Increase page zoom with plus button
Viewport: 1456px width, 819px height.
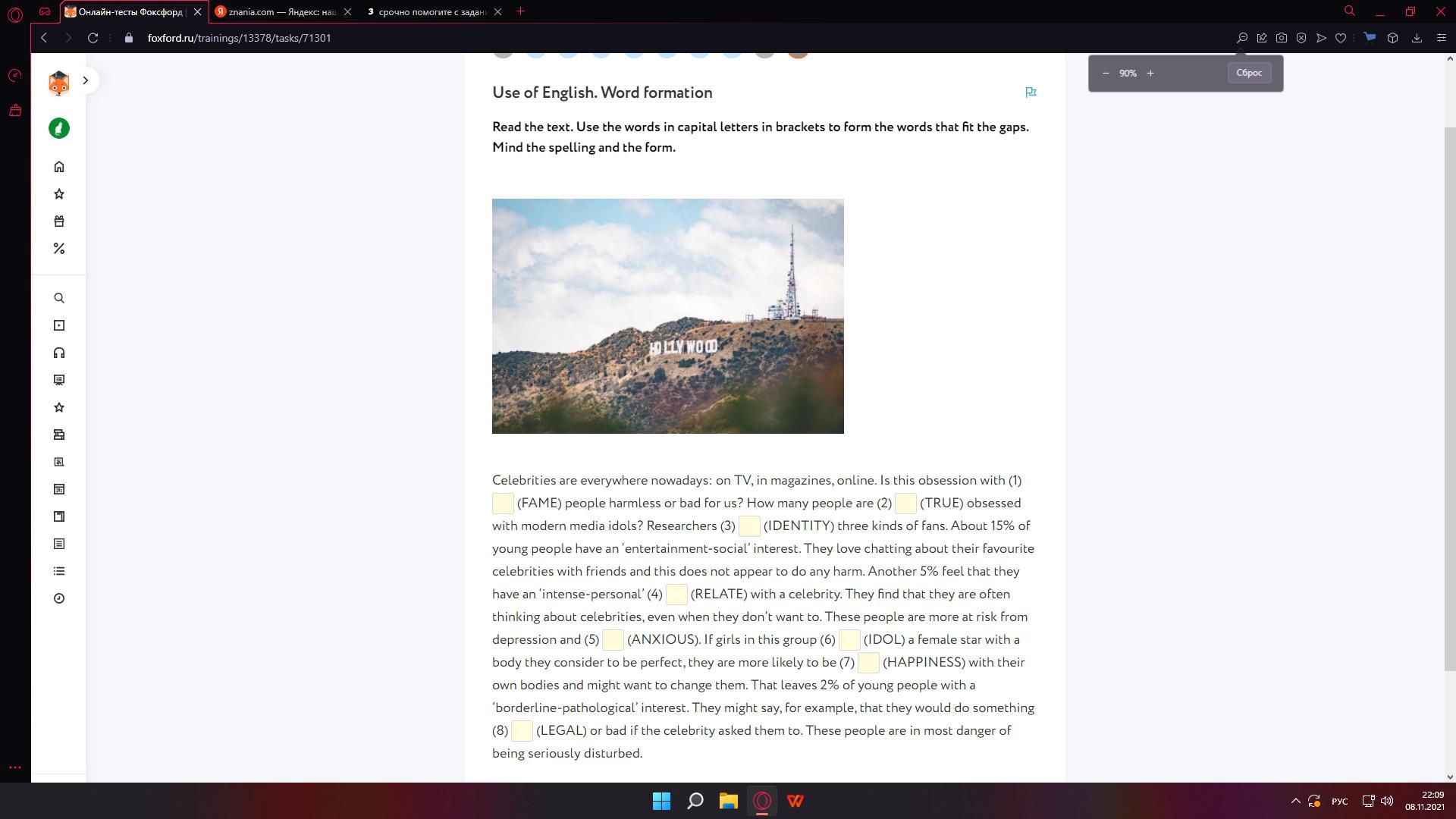click(1150, 73)
